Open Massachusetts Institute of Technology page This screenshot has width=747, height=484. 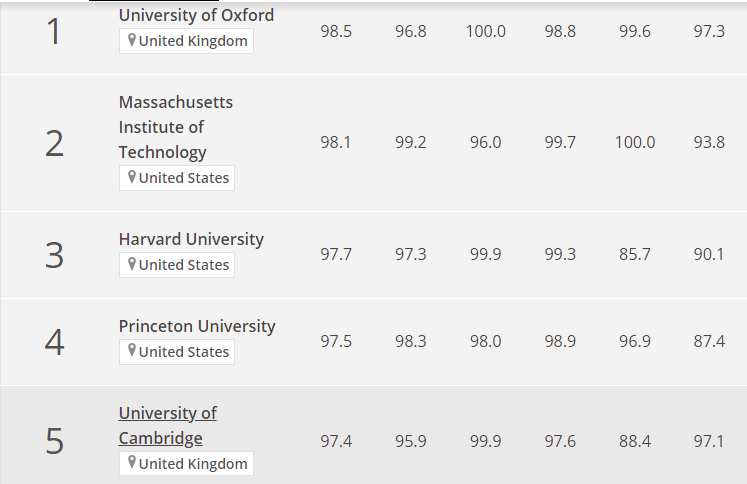[x=176, y=127]
